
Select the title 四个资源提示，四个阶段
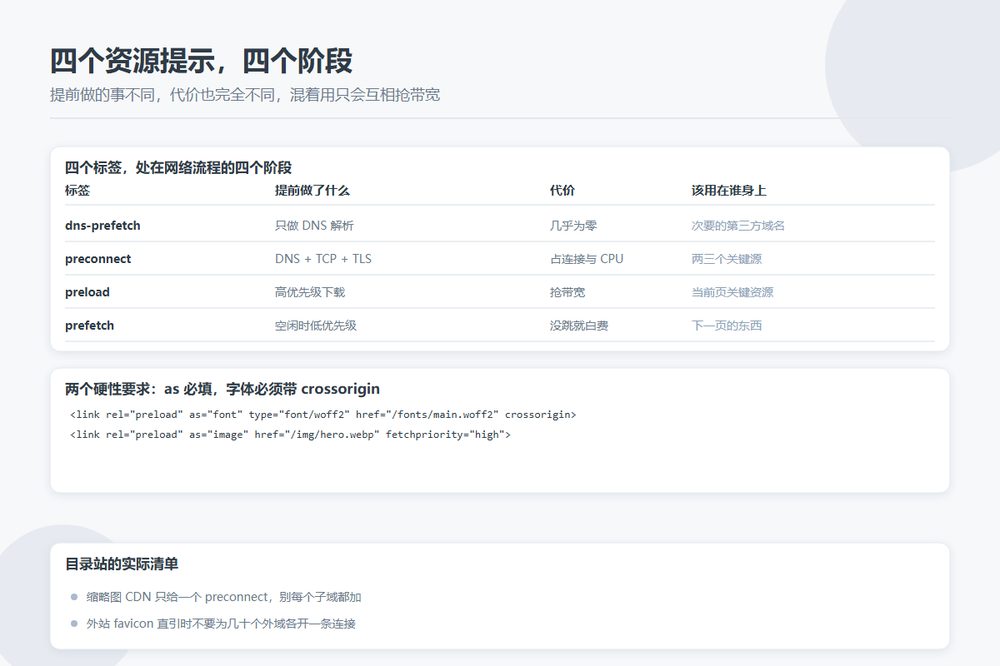click(201, 61)
